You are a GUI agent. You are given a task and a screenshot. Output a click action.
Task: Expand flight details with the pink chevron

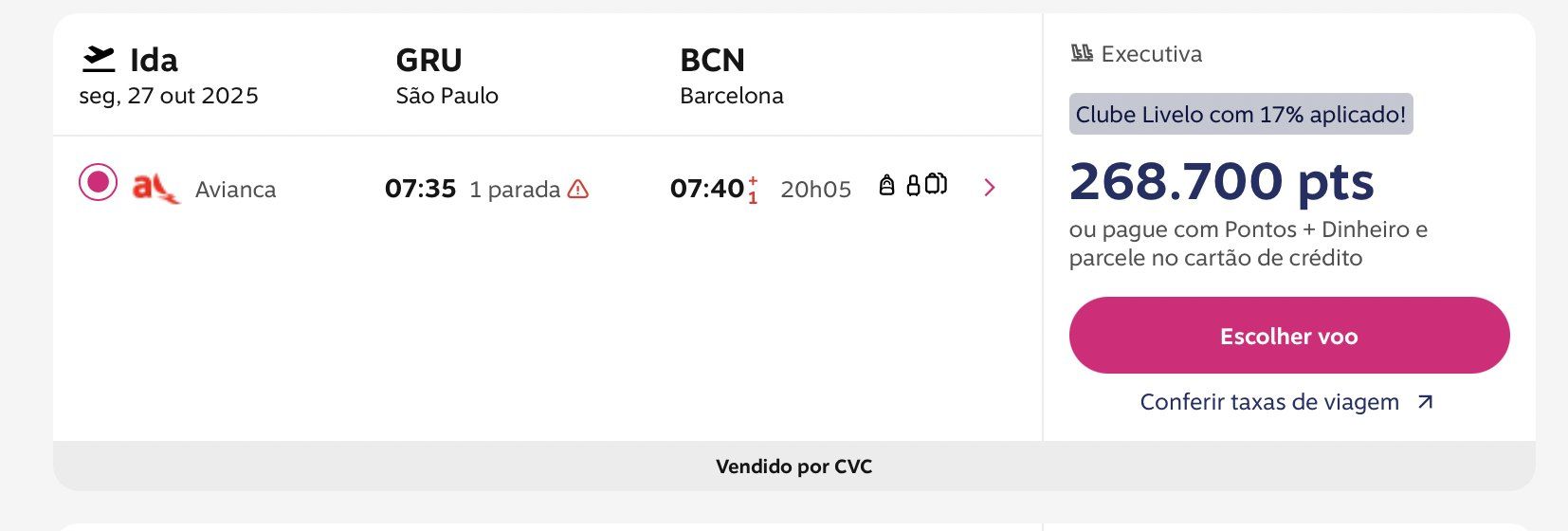[990, 188]
